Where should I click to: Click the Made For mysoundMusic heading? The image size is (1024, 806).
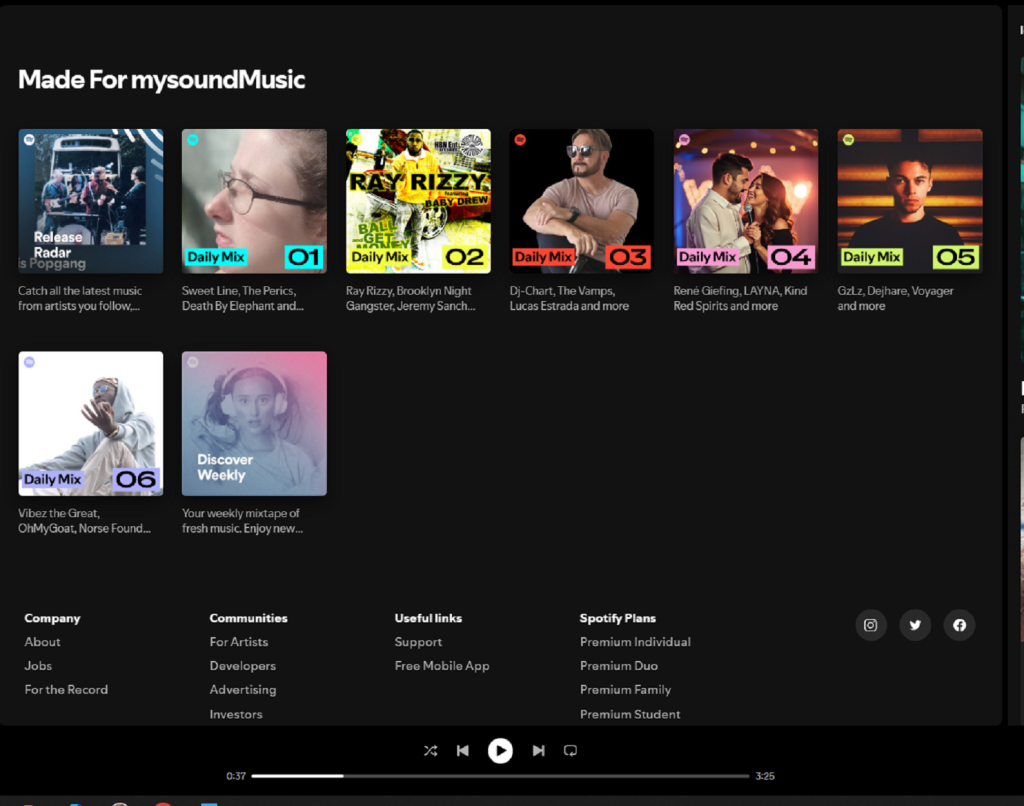coord(161,80)
